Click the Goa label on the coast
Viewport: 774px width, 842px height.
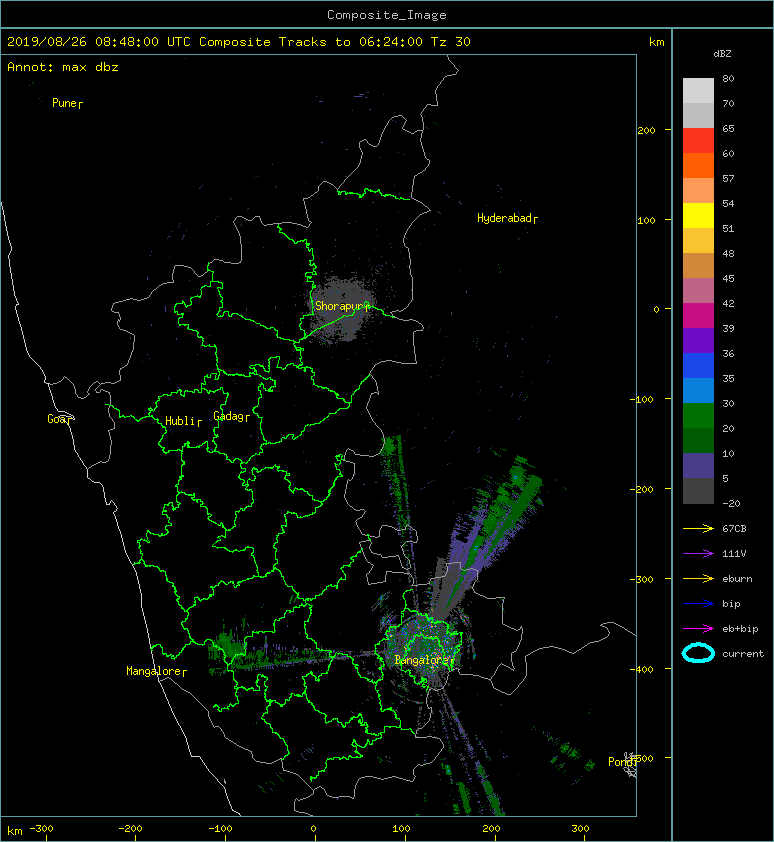57,419
